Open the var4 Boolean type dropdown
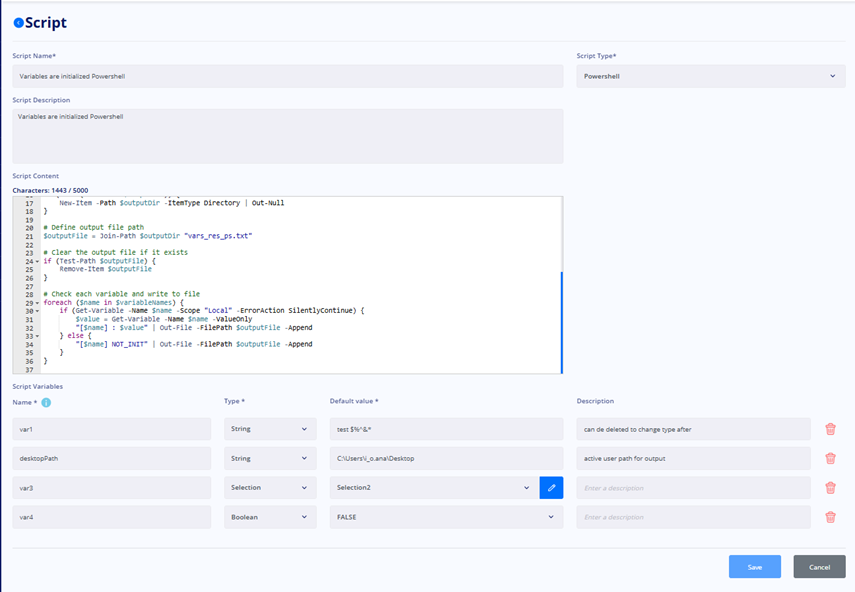Screen dimensions: 855x592 [270, 517]
